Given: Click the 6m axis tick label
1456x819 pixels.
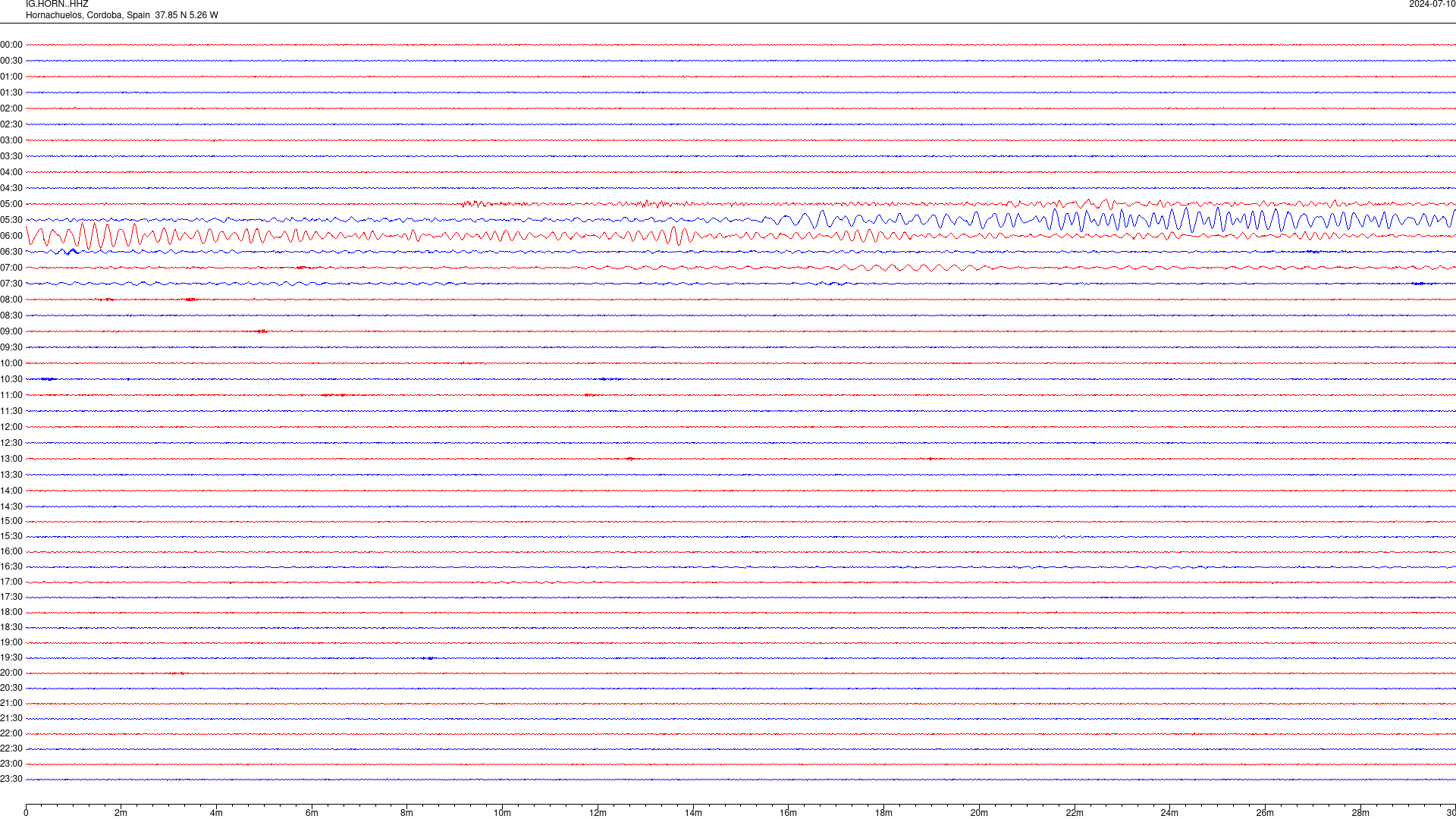Looking at the screenshot, I should pos(312,813).
